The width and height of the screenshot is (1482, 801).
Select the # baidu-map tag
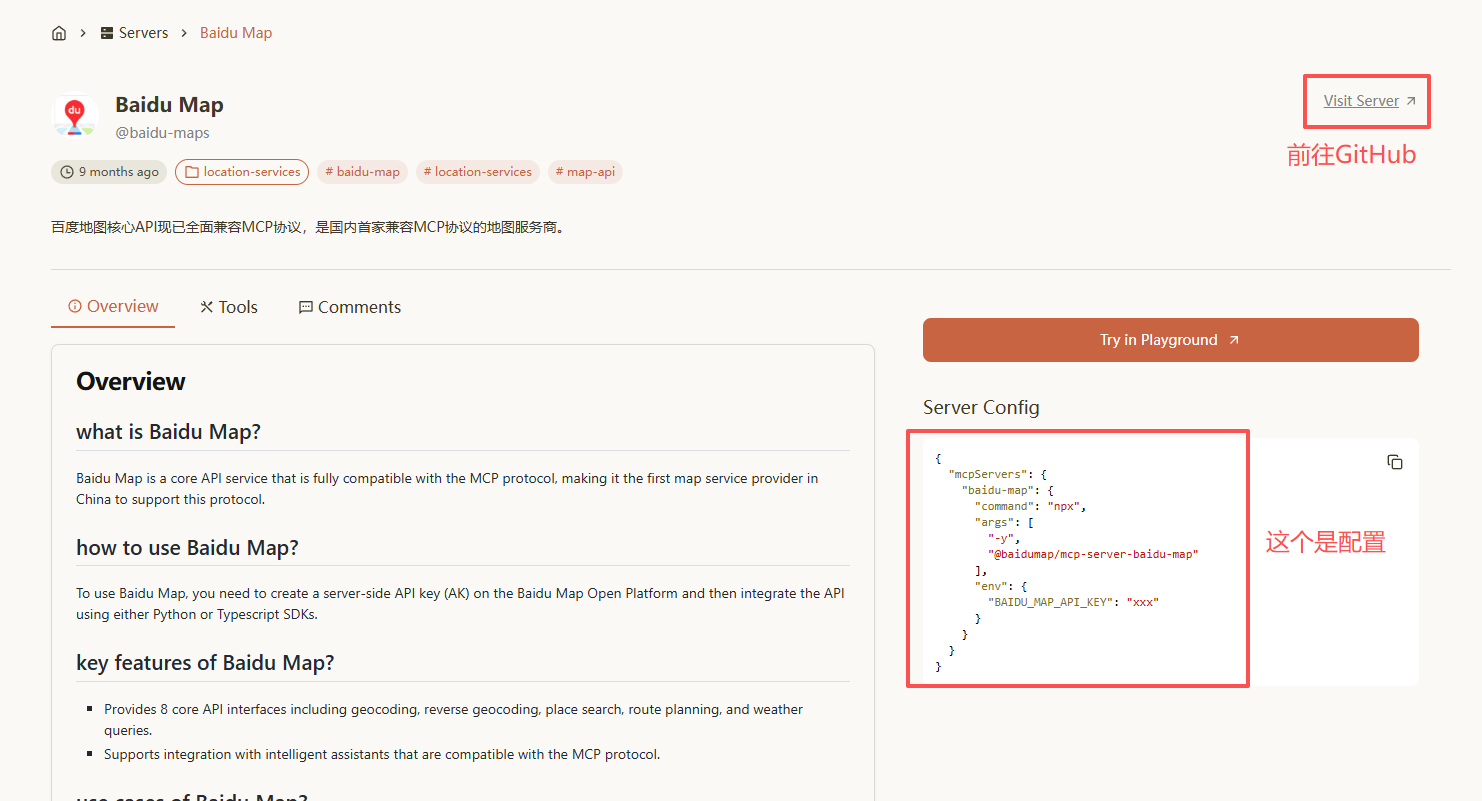pyautogui.click(x=360, y=172)
